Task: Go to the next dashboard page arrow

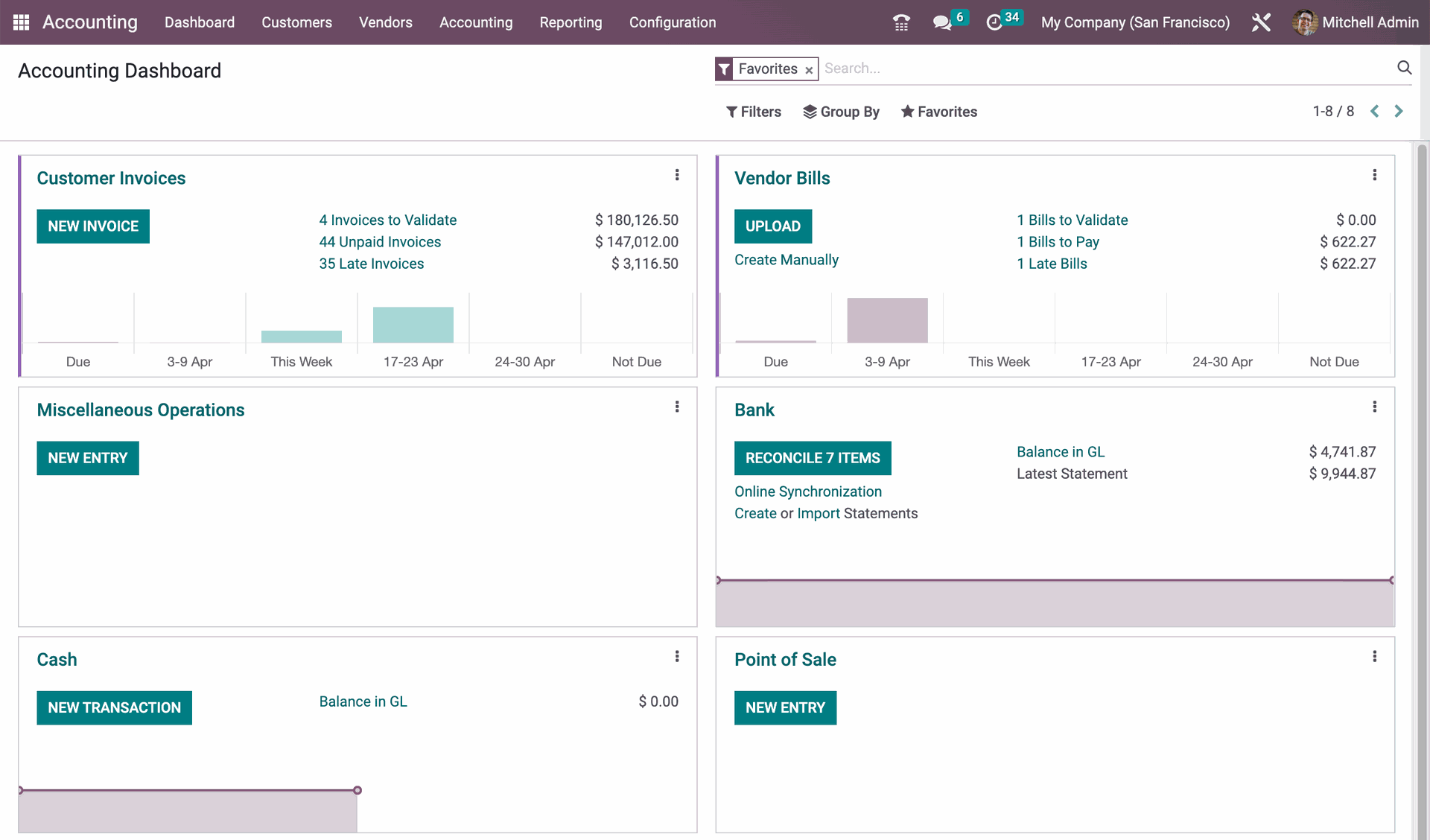Action: click(x=1399, y=111)
